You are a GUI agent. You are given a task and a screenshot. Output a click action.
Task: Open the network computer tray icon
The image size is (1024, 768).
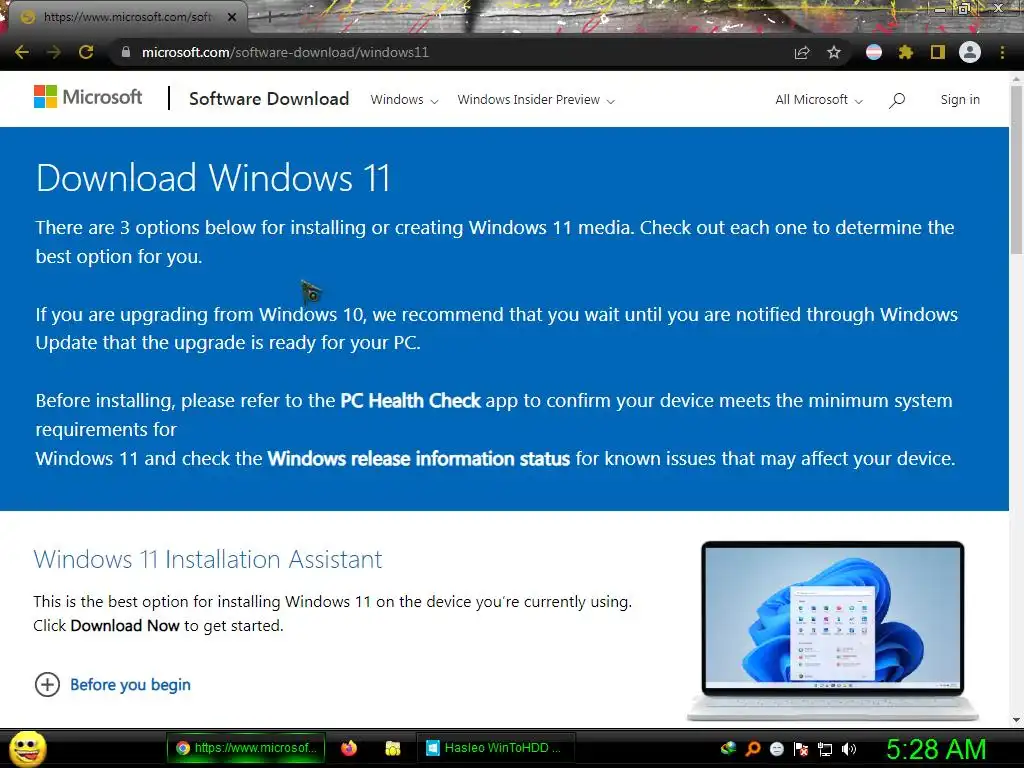pos(825,749)
